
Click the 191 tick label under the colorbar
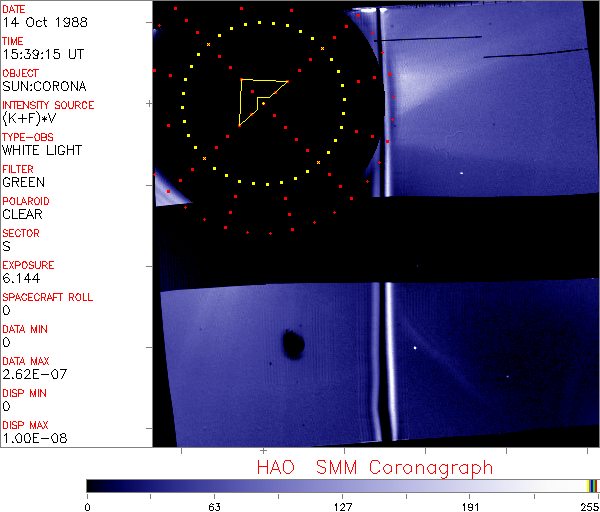(470, 505)
